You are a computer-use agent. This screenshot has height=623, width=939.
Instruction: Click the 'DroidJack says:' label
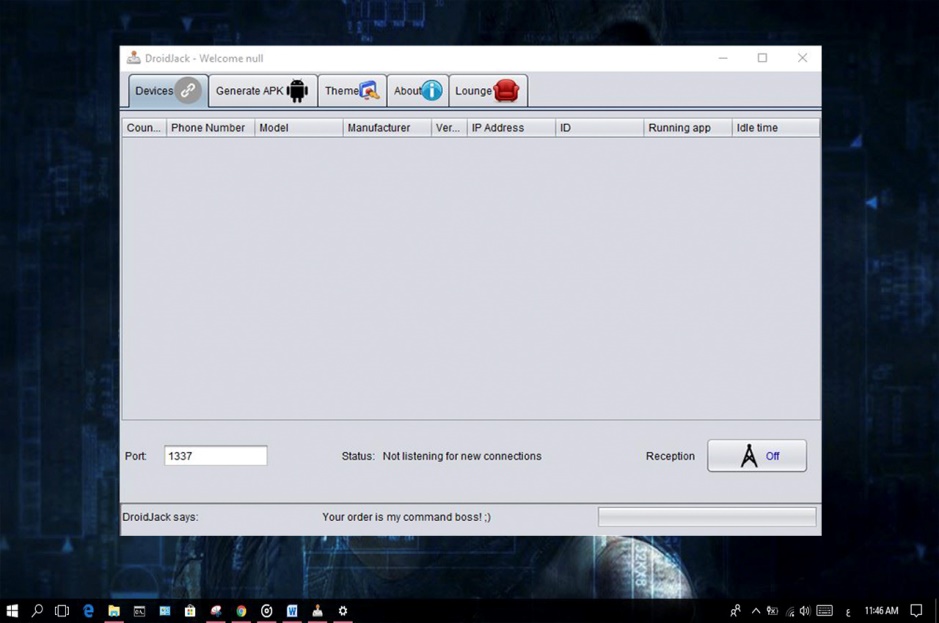pyautogui.click(x=160, y=517)
